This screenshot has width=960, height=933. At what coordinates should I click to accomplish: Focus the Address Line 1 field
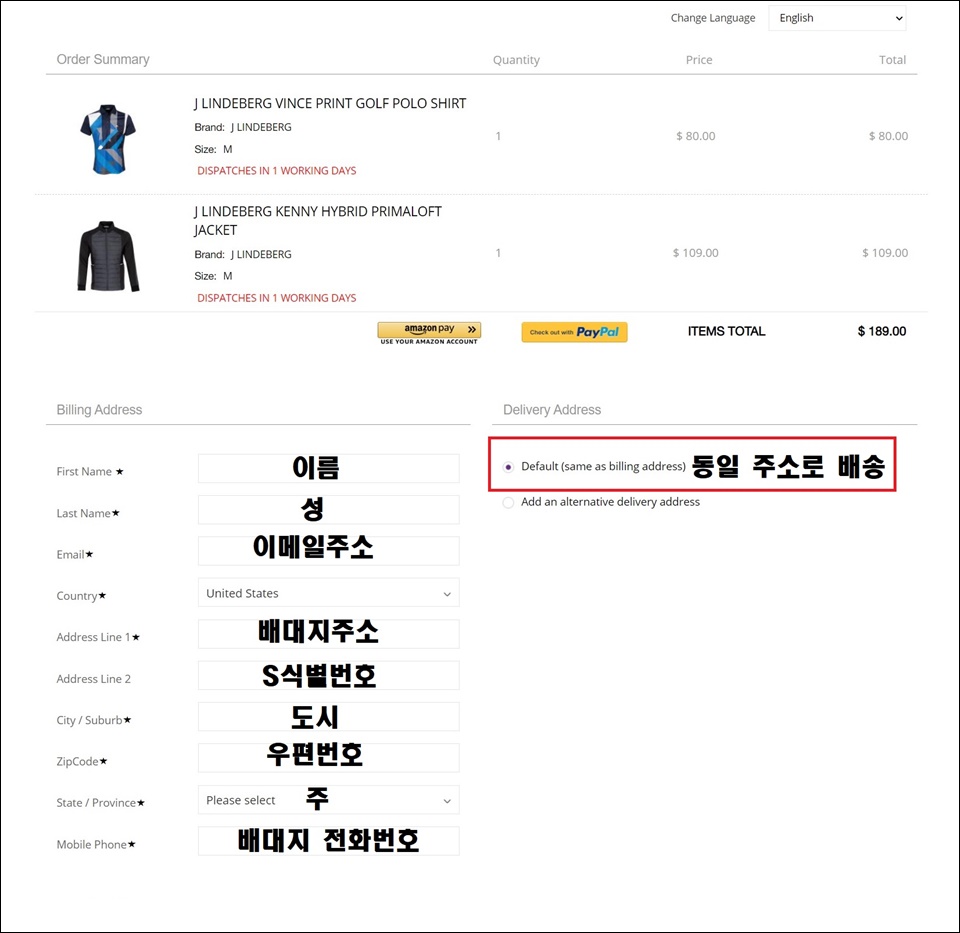click(x=329, y=634)
